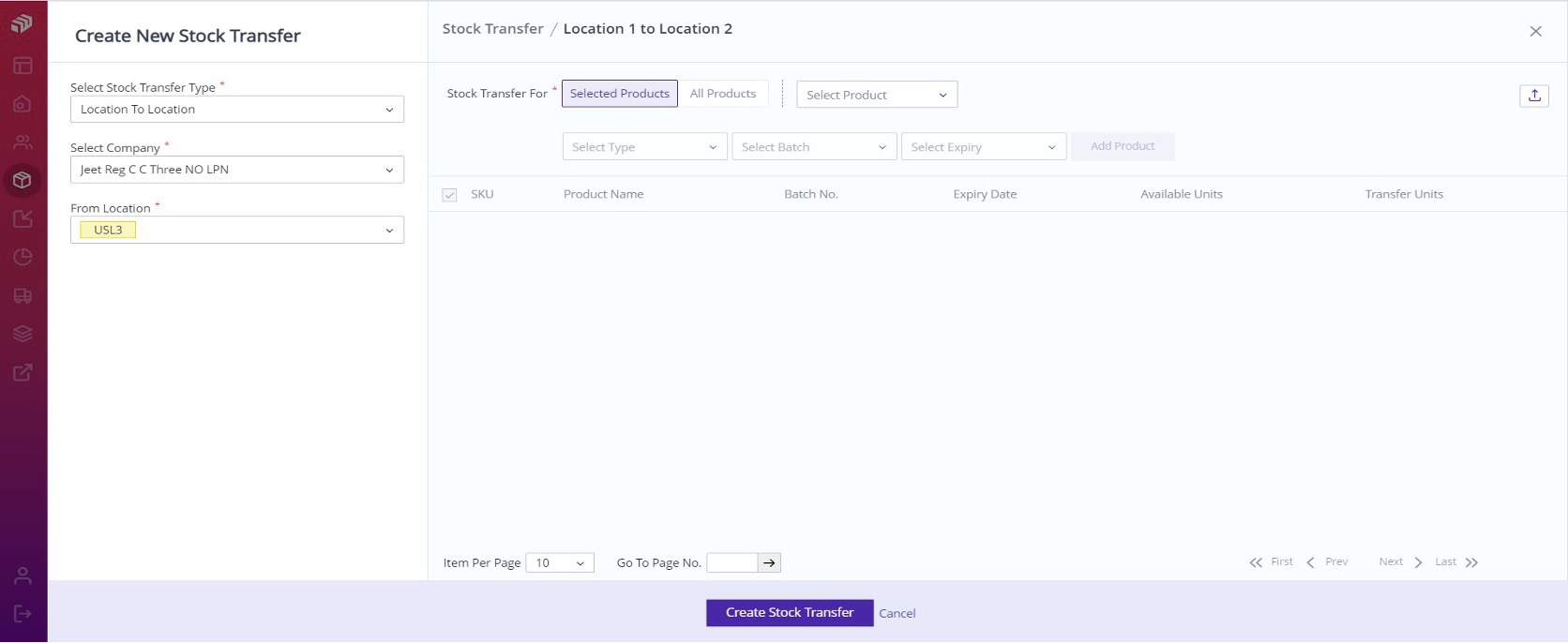Open the stacked layers sidebar icon
Screen dimensions: 1568x643
pyautogui.click(x=23, y=334)
